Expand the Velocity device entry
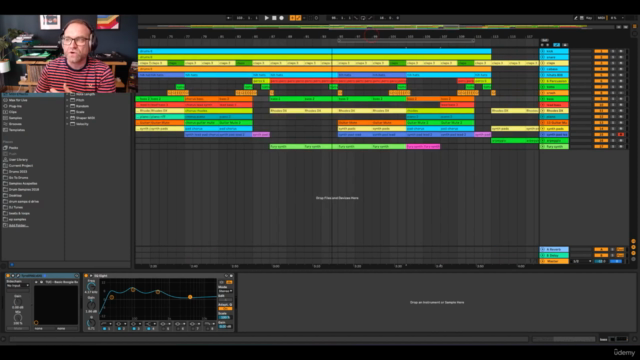 click(68, 124)
